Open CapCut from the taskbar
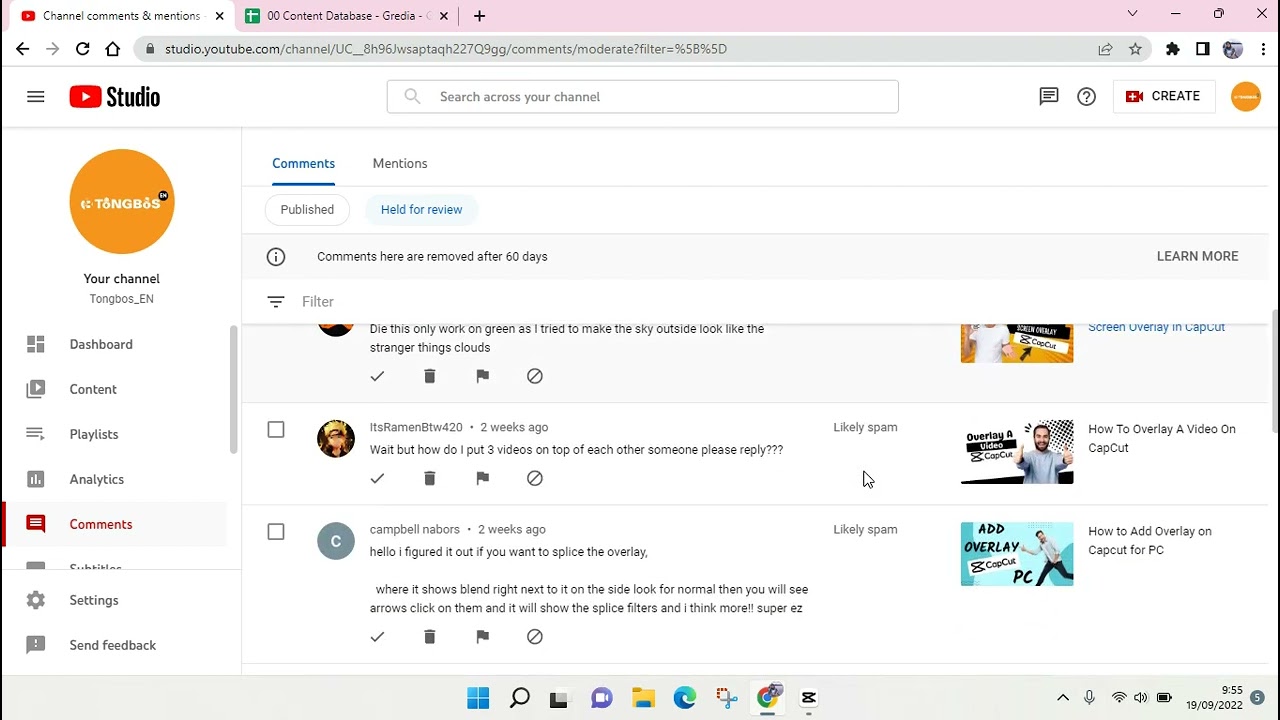The width and height of the screenshot is (1280, 720). (808, 698)
